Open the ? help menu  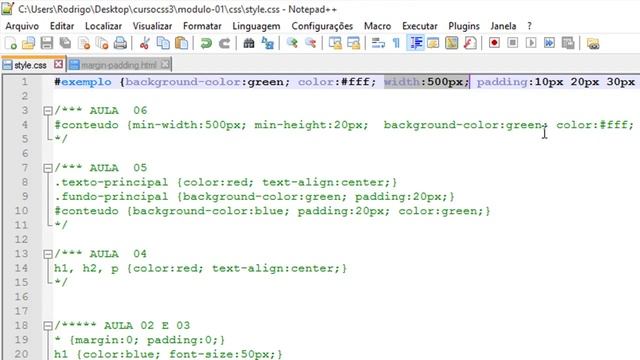click(529, 26)
